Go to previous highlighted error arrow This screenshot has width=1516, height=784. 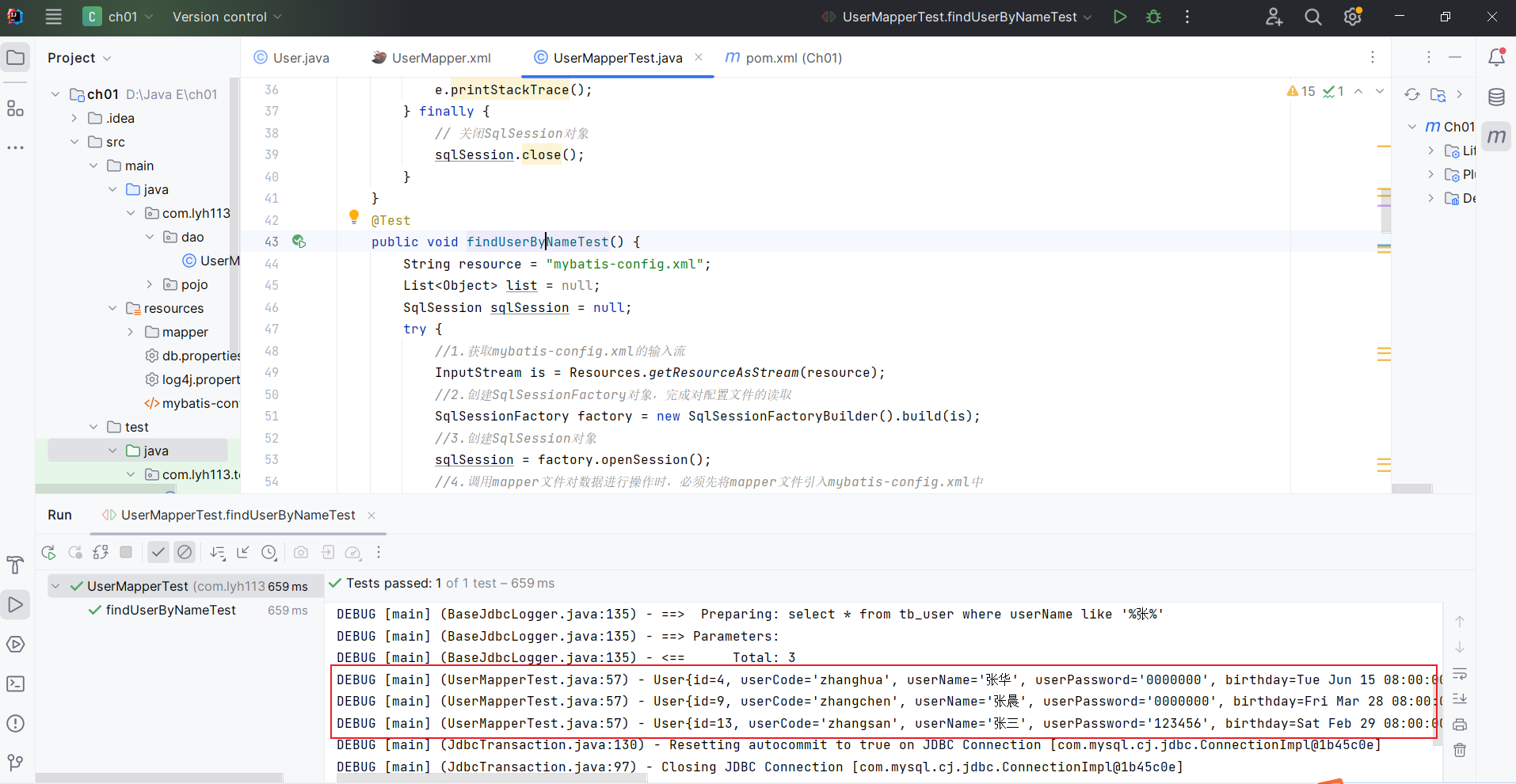click(x=1358, y=91)
